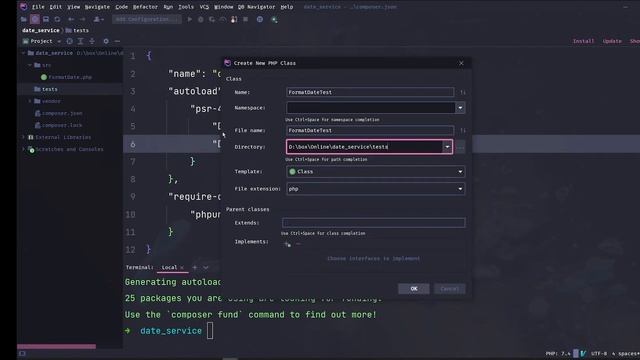Image resolution: width=640 pixels, height=360 pixels.
Task: Open the File menu
Action: pos(38,7)
